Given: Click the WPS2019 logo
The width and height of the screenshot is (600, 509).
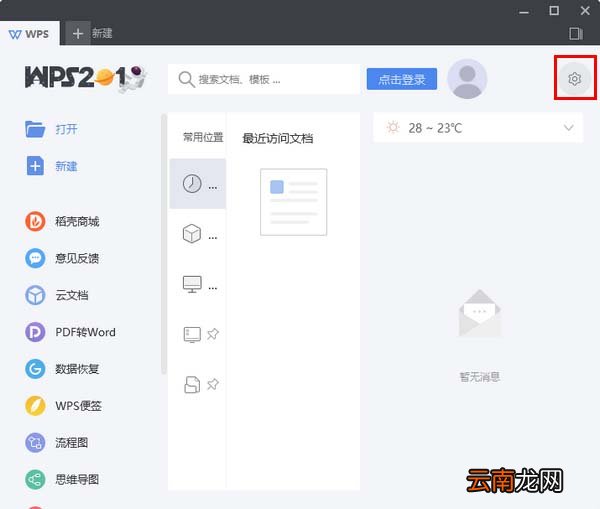Looking at the screenshot, I should click(x=86, y=79).
